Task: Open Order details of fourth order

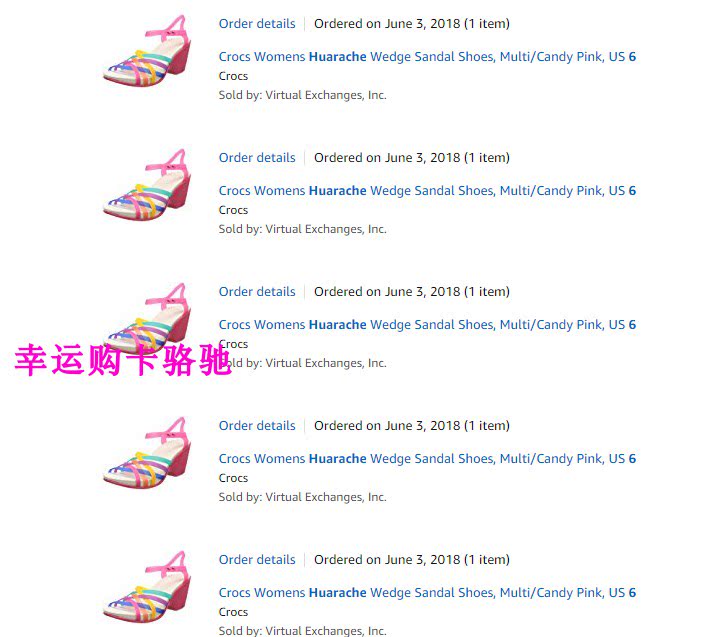Action: 257,426
